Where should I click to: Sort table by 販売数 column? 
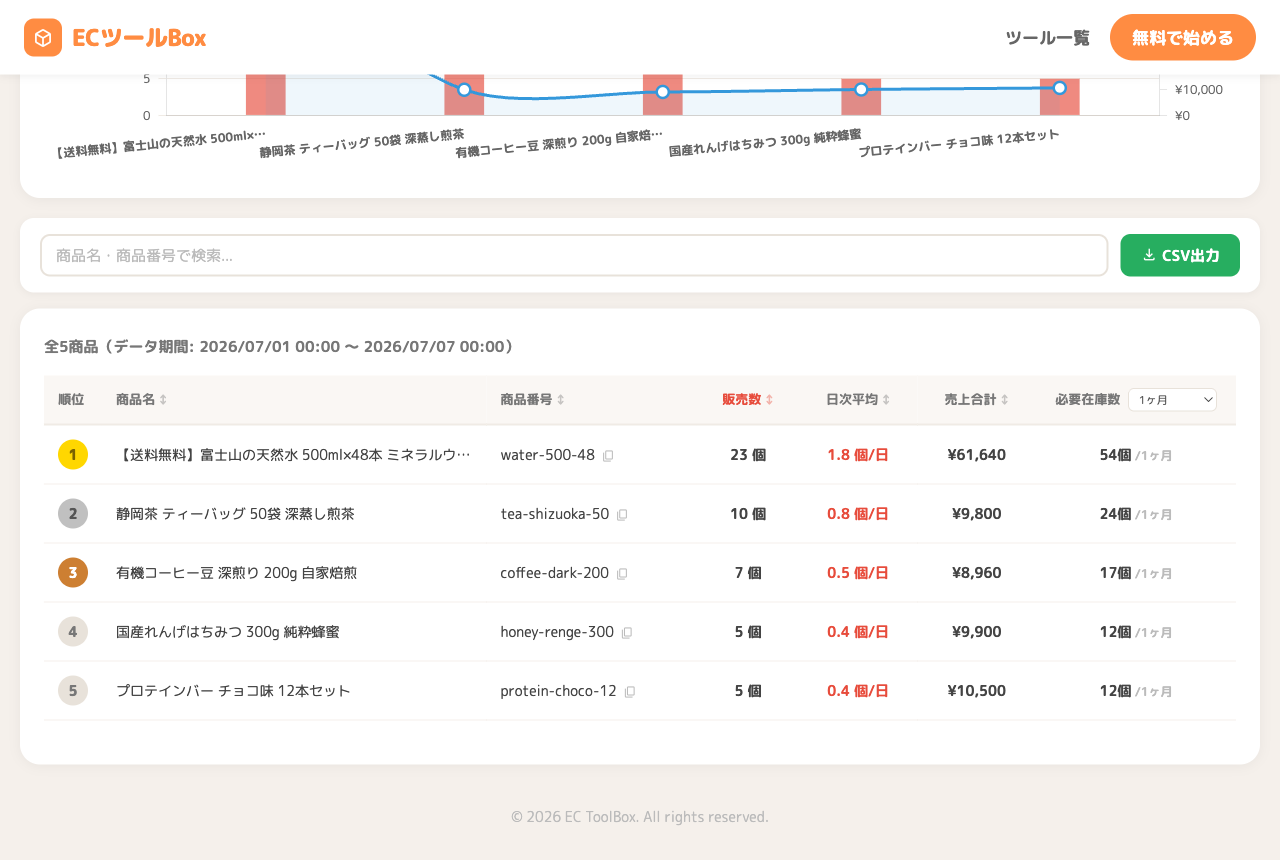[x=748, y=400]
